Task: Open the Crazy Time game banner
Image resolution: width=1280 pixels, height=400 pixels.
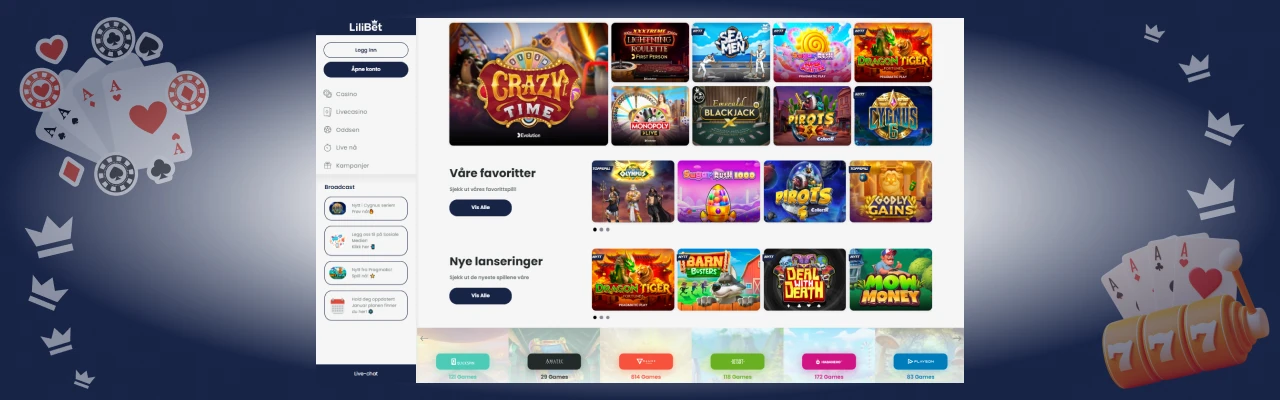Action: pyautogui.click(x=529, y=84)
